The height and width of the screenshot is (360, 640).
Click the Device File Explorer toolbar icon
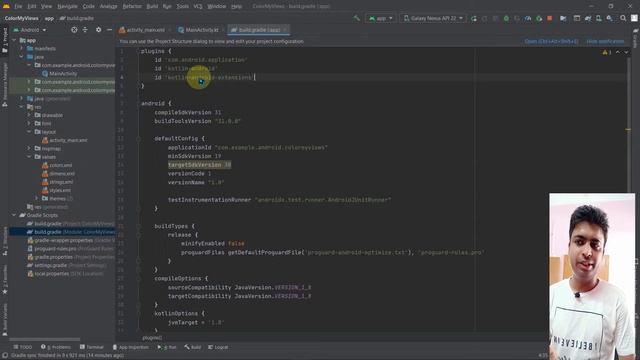tap(563, 18)
